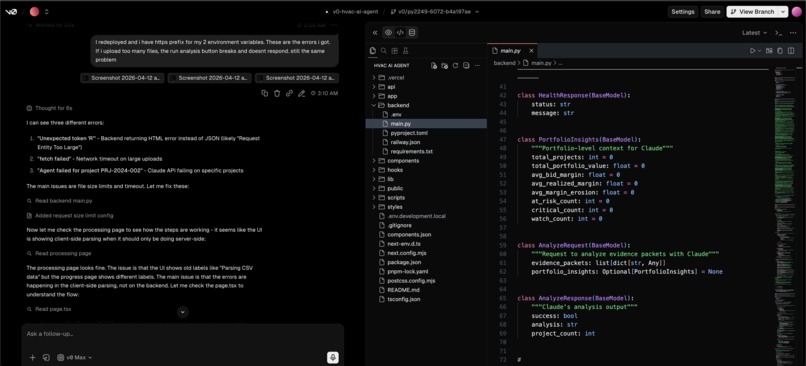Copy file contents using editor copy icon
This screenshot has height=366, width=806.
pyautogui.click(x=780, y=50)
